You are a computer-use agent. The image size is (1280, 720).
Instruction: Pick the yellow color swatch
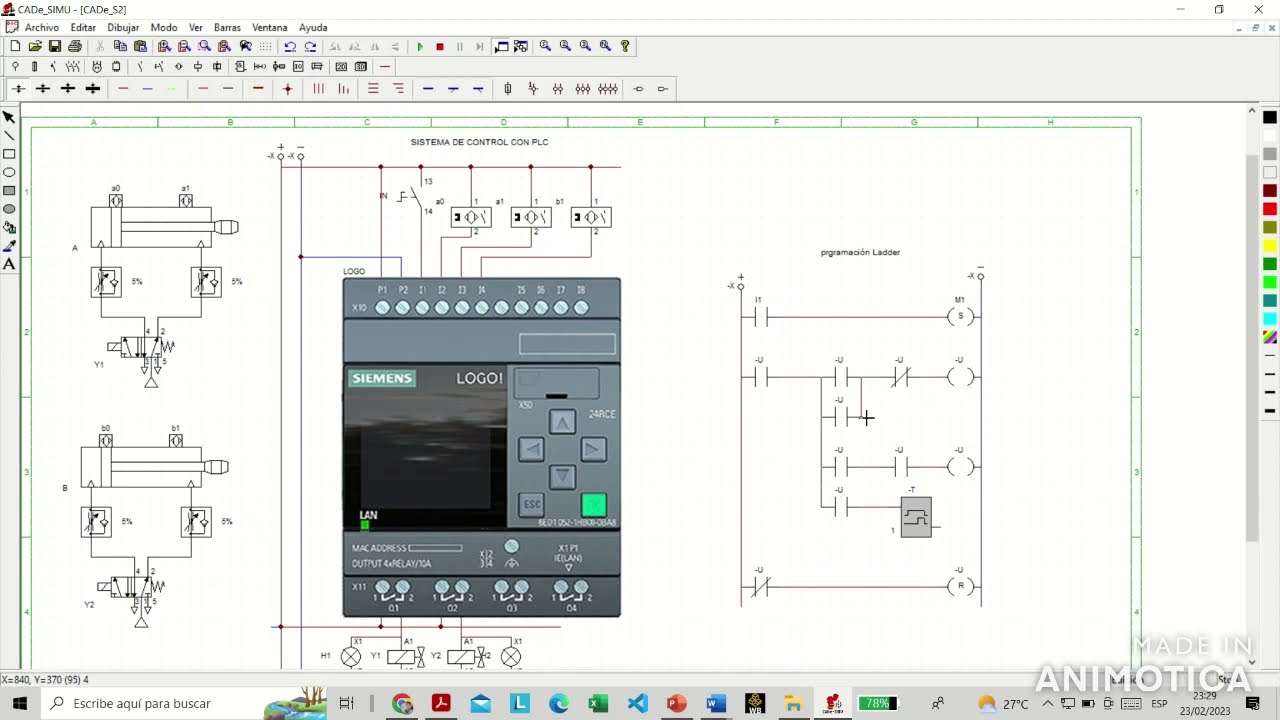coord(1270,245)
